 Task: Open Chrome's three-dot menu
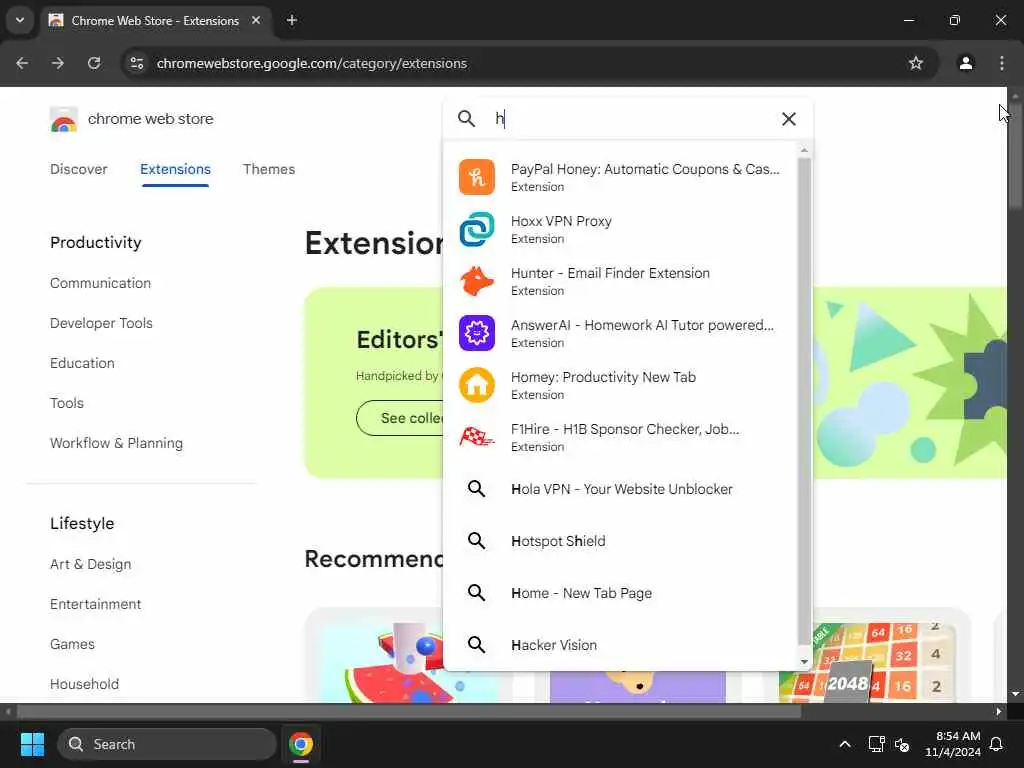click(x=1002, y=63)
